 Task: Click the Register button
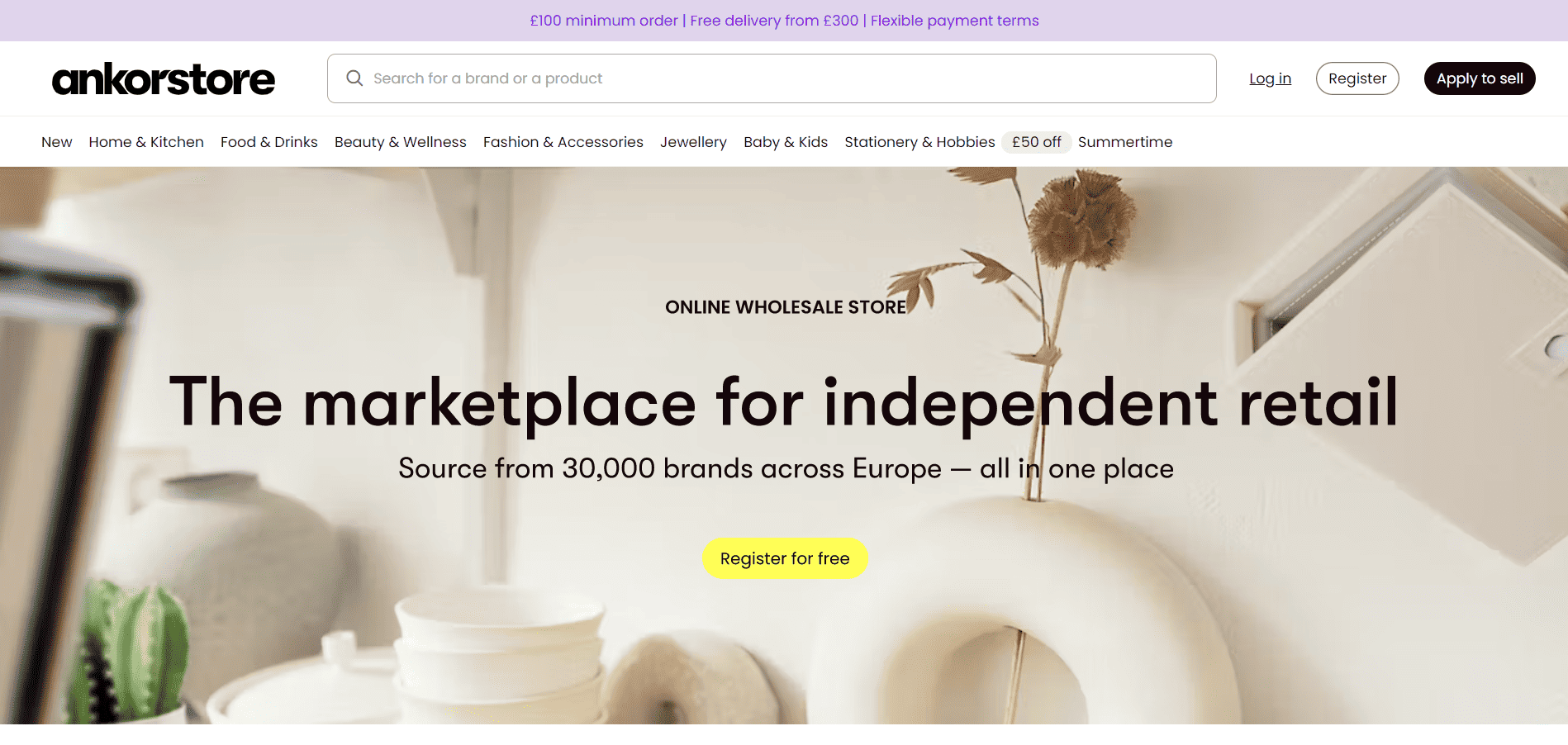[1357, 78]
